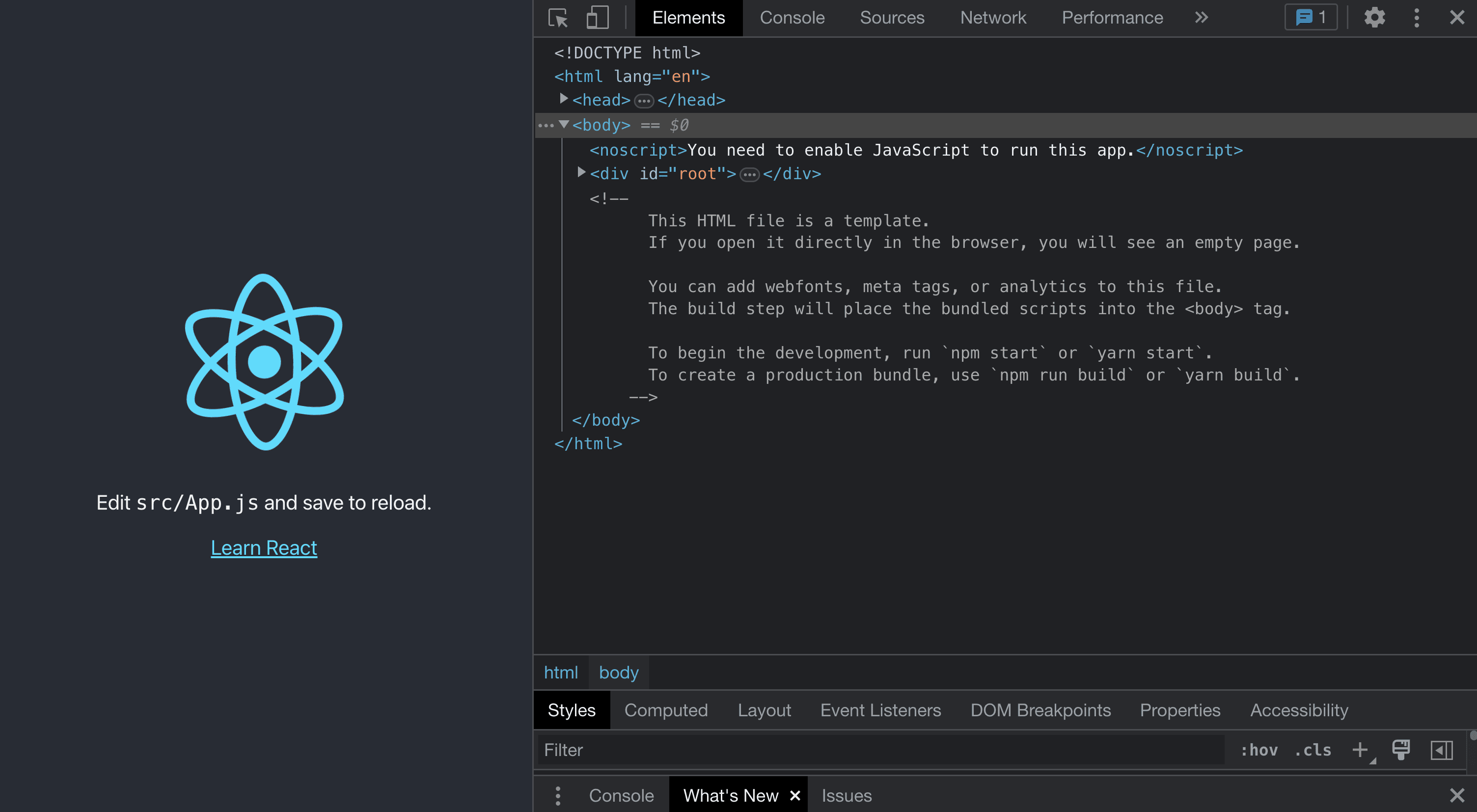The height and width of the screenshot is (812, 1477).
Task: Toggle rendering emulations paintbrush icon
Action: pos(1401,750)
